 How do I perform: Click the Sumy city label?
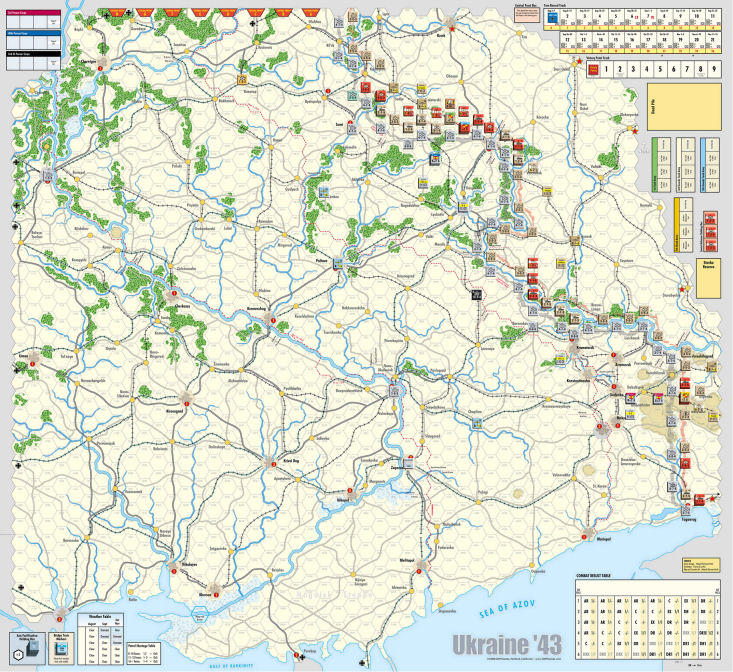340,125
